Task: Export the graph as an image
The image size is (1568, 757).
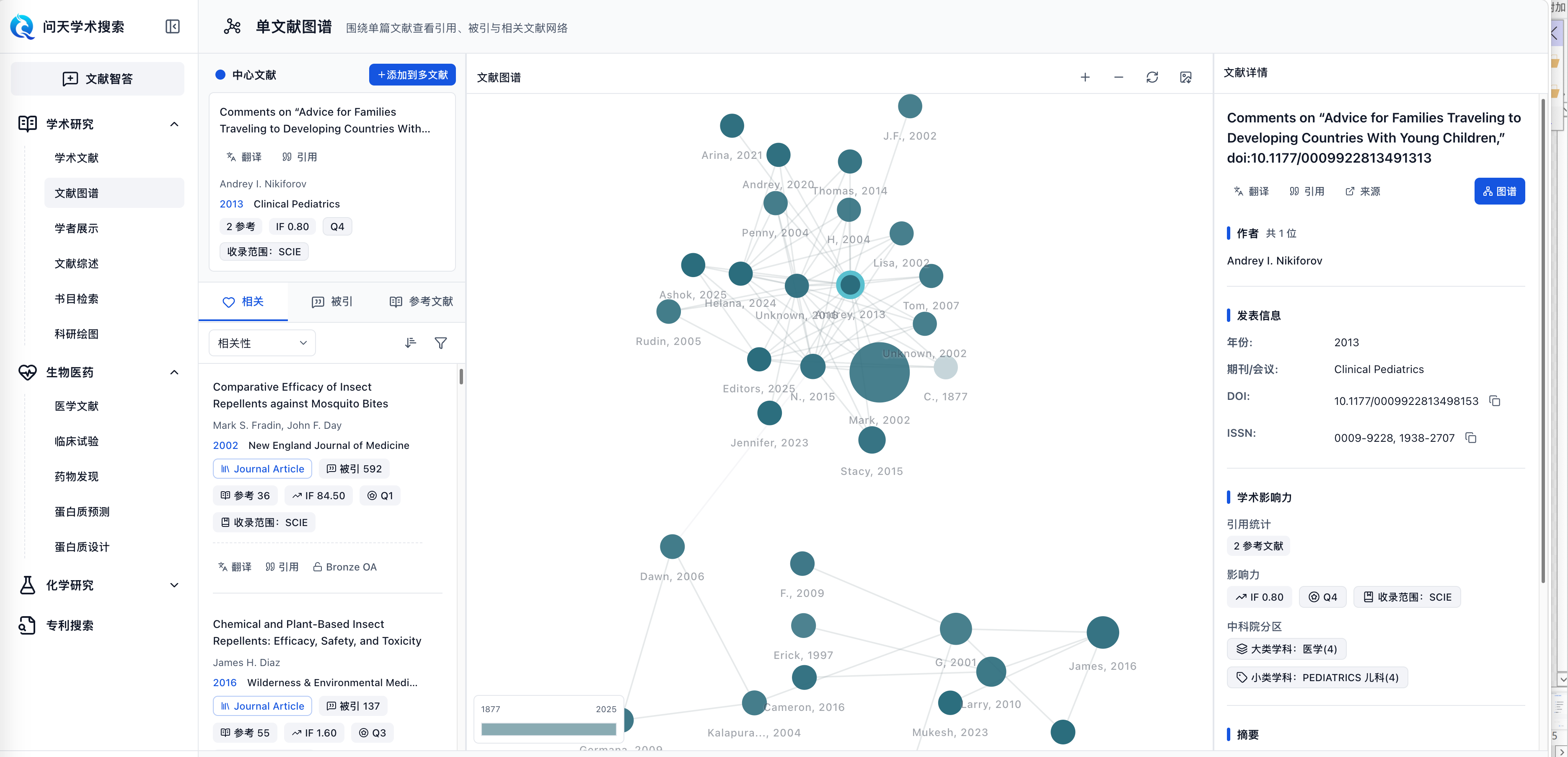Action: 1185,78
